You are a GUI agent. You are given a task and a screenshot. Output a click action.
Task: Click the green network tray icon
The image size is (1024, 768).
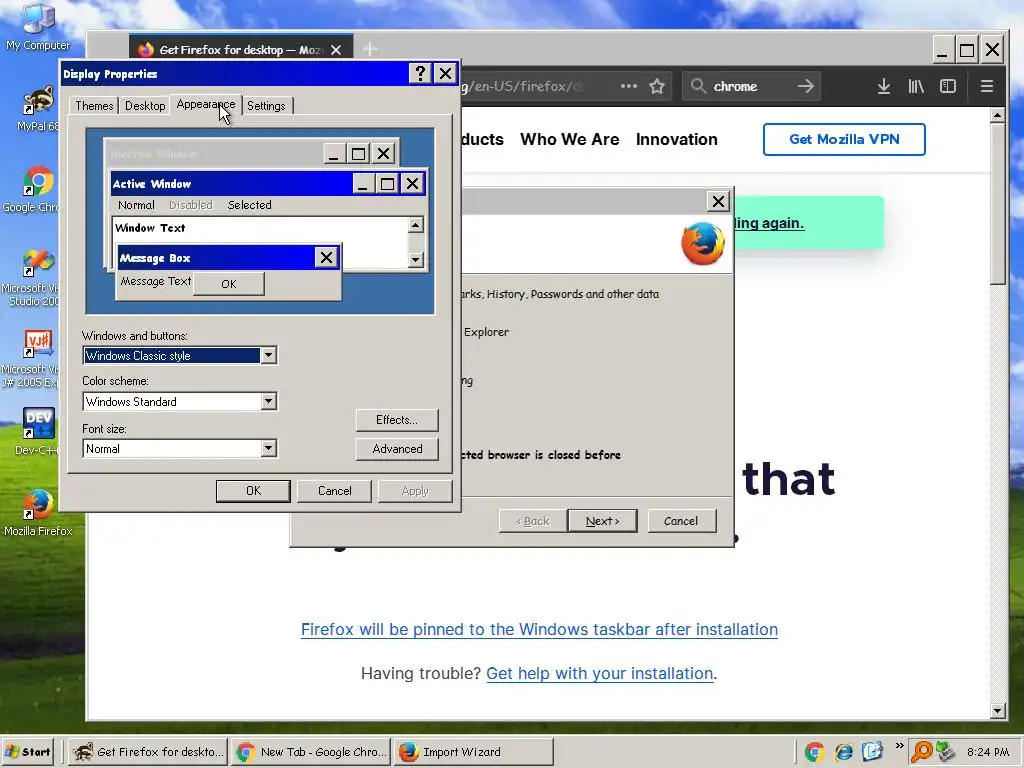tap(944, 752)
